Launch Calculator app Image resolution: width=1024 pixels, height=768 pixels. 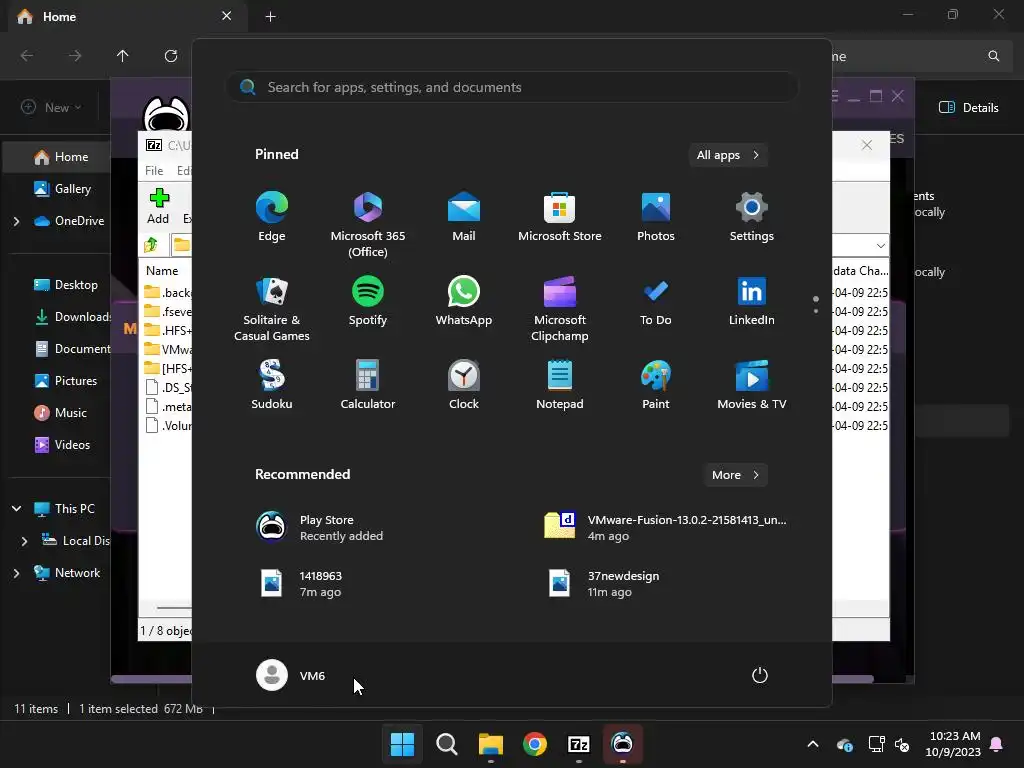(368, 385)
